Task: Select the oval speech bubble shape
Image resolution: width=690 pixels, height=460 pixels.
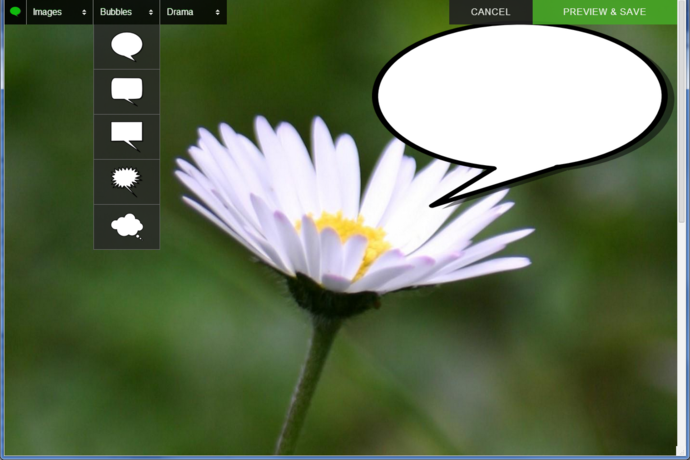Action: [x=127, y=47]
